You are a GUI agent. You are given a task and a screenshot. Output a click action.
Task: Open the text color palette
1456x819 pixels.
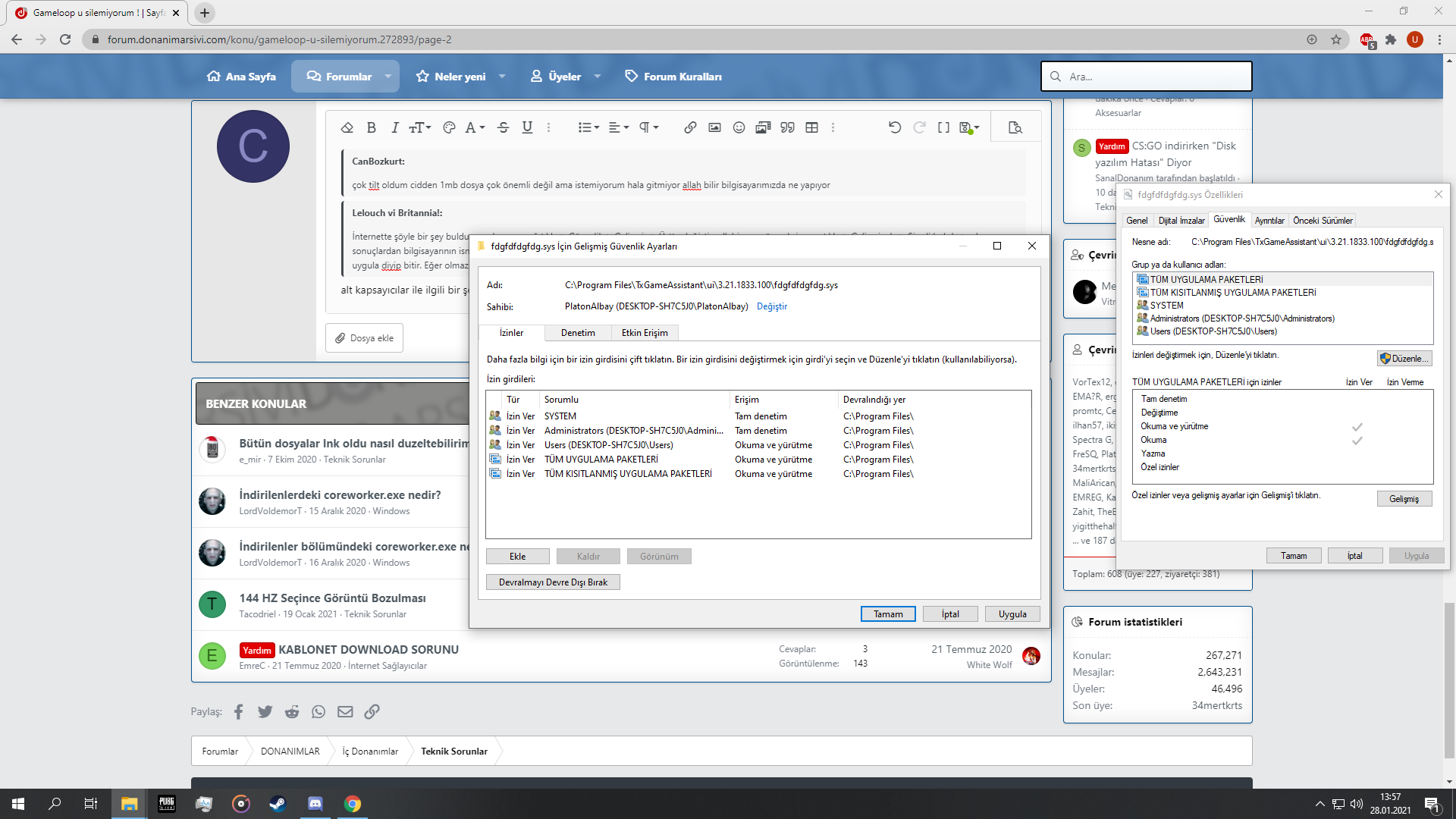[449, 127]
